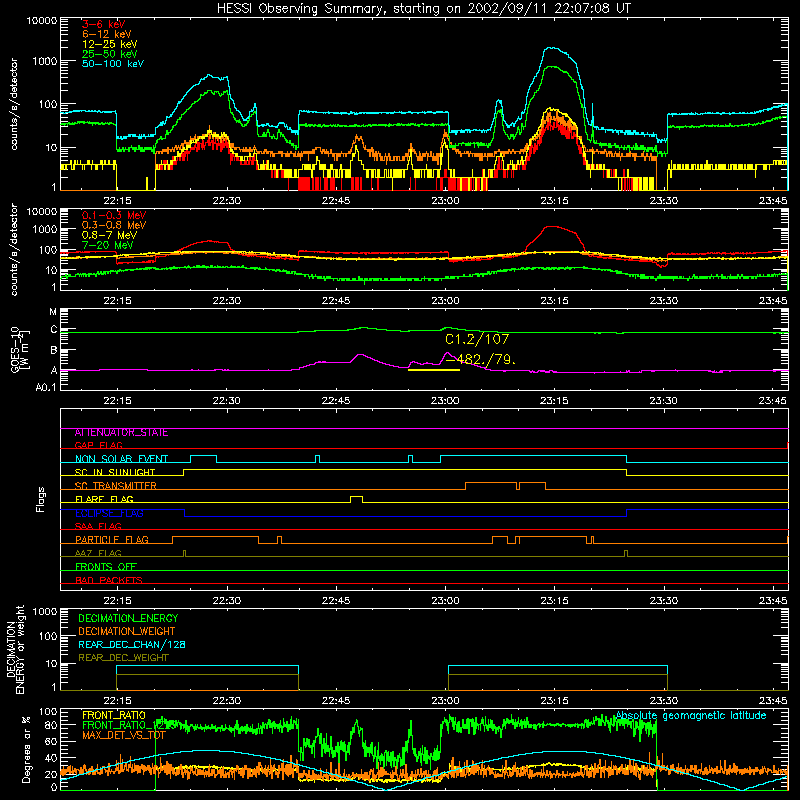This screenshot has height=800, width=800.
Task: Click the NON_SOLAR_EVENT flag label
Action: click(x=121, y=459)
